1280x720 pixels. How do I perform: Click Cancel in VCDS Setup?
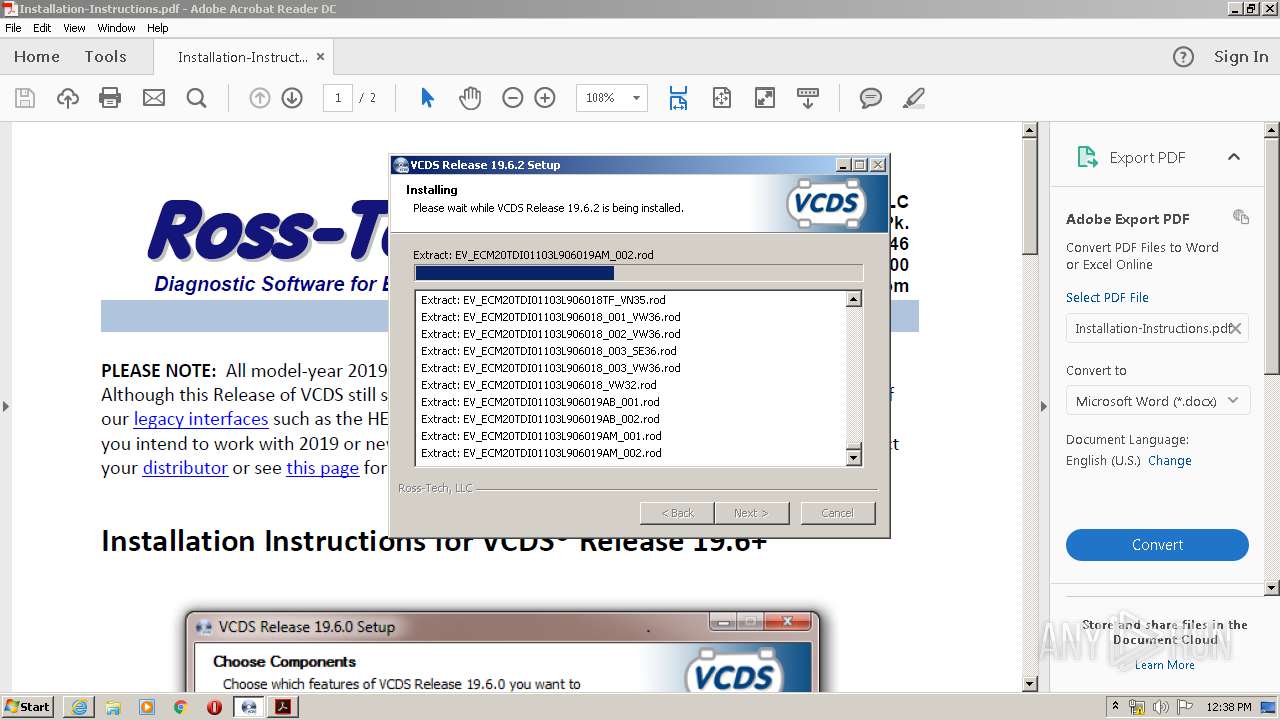[837, 513]
